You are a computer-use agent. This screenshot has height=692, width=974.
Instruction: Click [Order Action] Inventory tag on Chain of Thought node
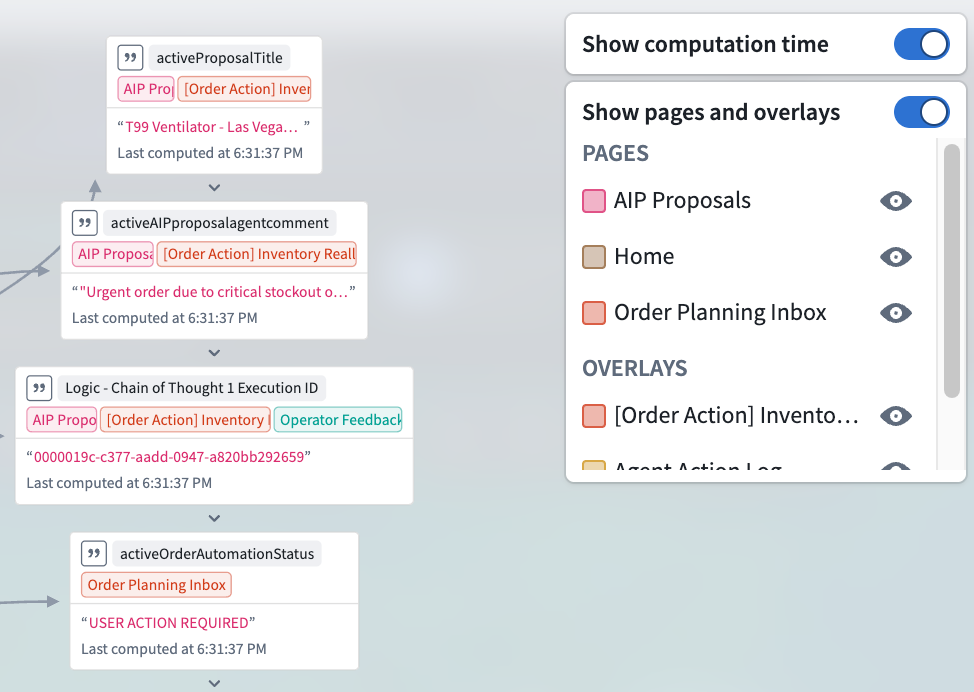click(x=185, y=420)
